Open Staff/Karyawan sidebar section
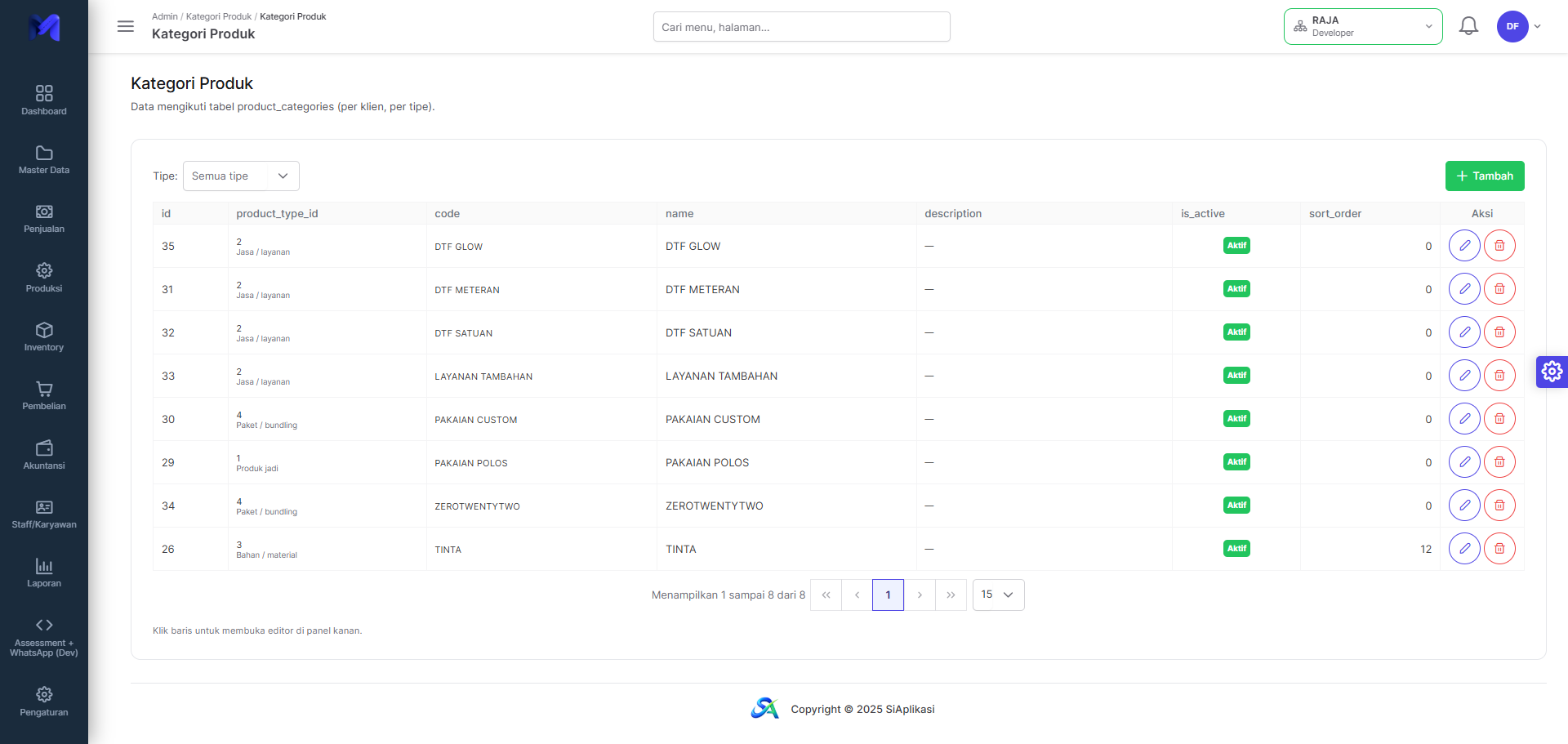Screen dimensions: 1568x744 pyautogui.click(x=44, y=514)
